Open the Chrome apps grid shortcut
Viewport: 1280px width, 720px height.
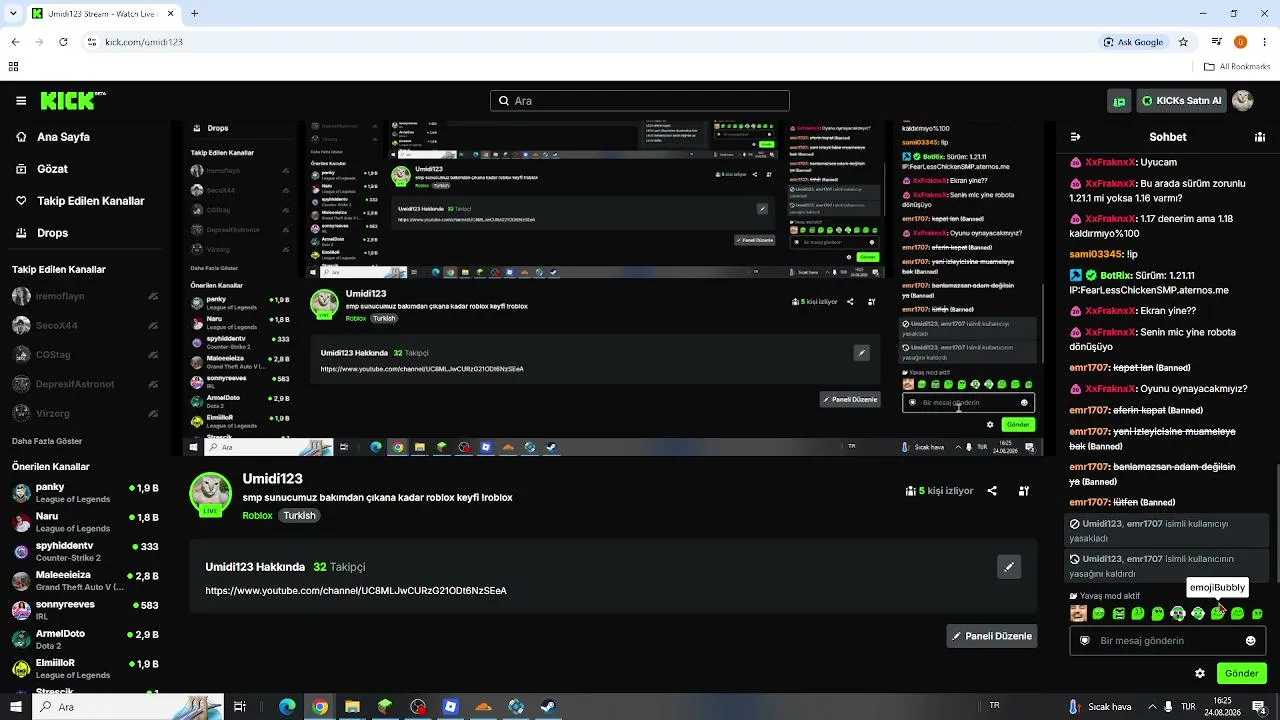[13, 67]
